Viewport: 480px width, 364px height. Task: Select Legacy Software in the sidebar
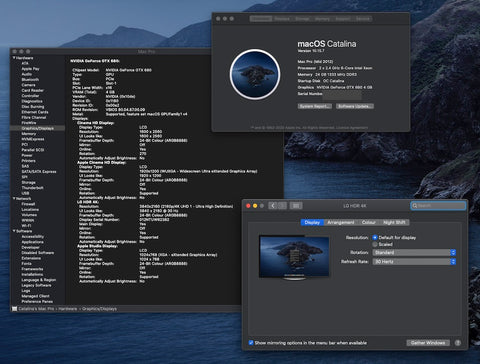click(36, 285)
